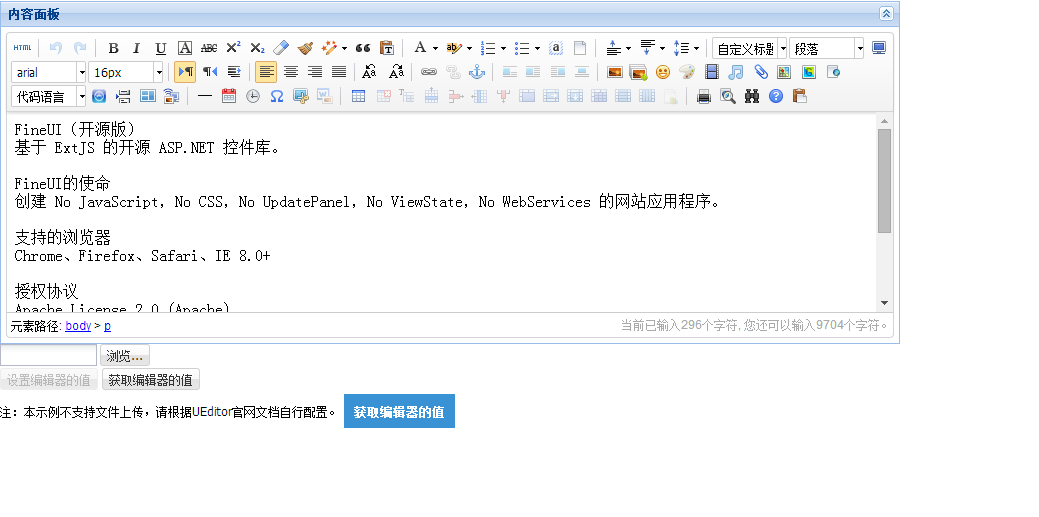Insert a hyperlink
The height and width of the screenshot is (517, 1039).
(x=429, y=72)
